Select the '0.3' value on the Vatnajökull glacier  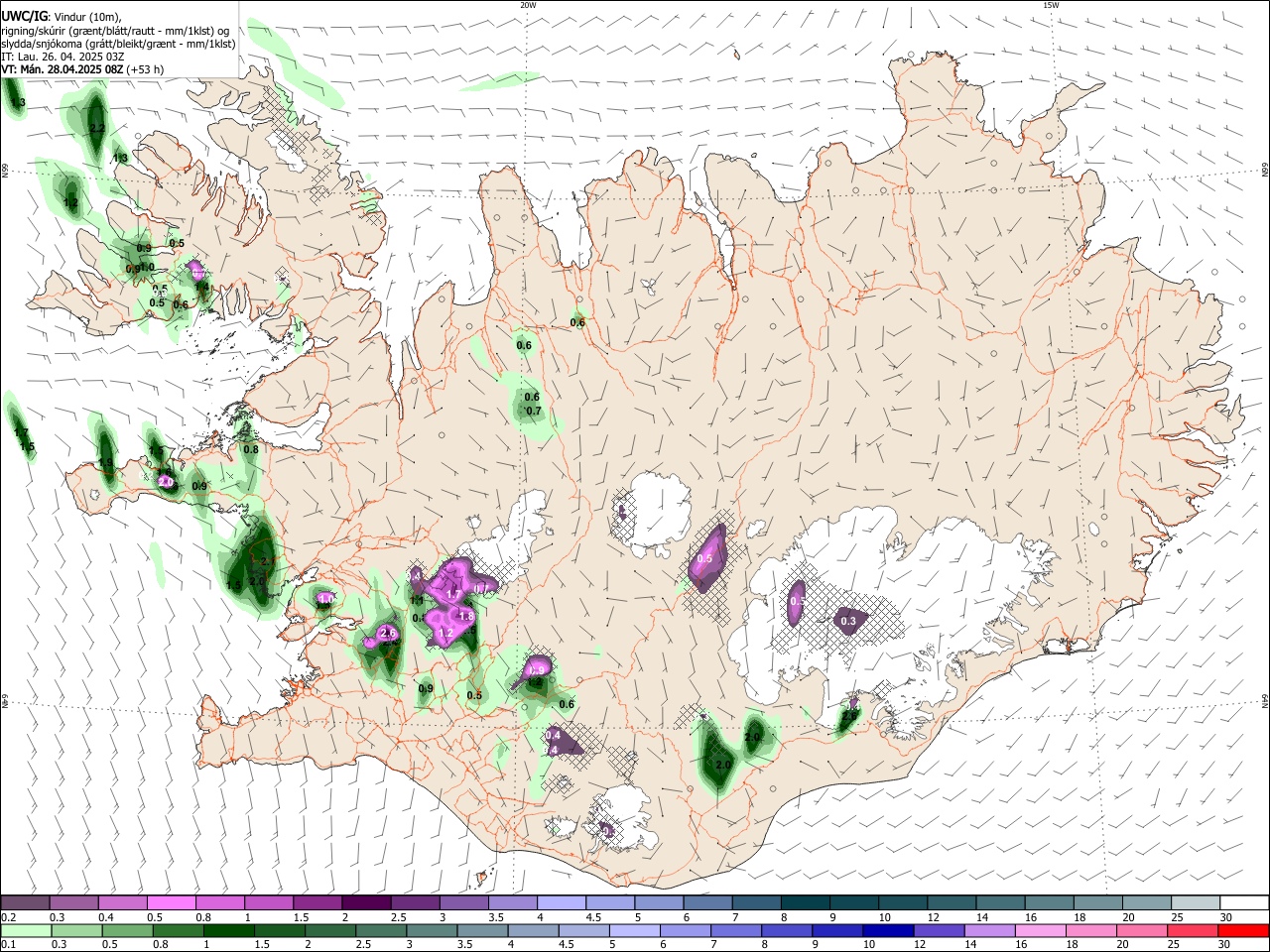click(848, 622)
